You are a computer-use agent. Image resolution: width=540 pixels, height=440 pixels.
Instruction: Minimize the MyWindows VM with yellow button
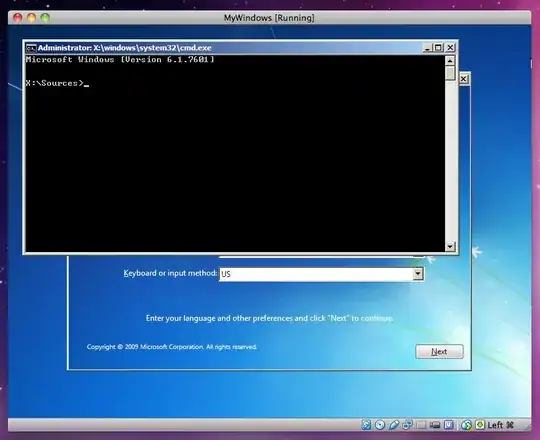coord(31,18)
